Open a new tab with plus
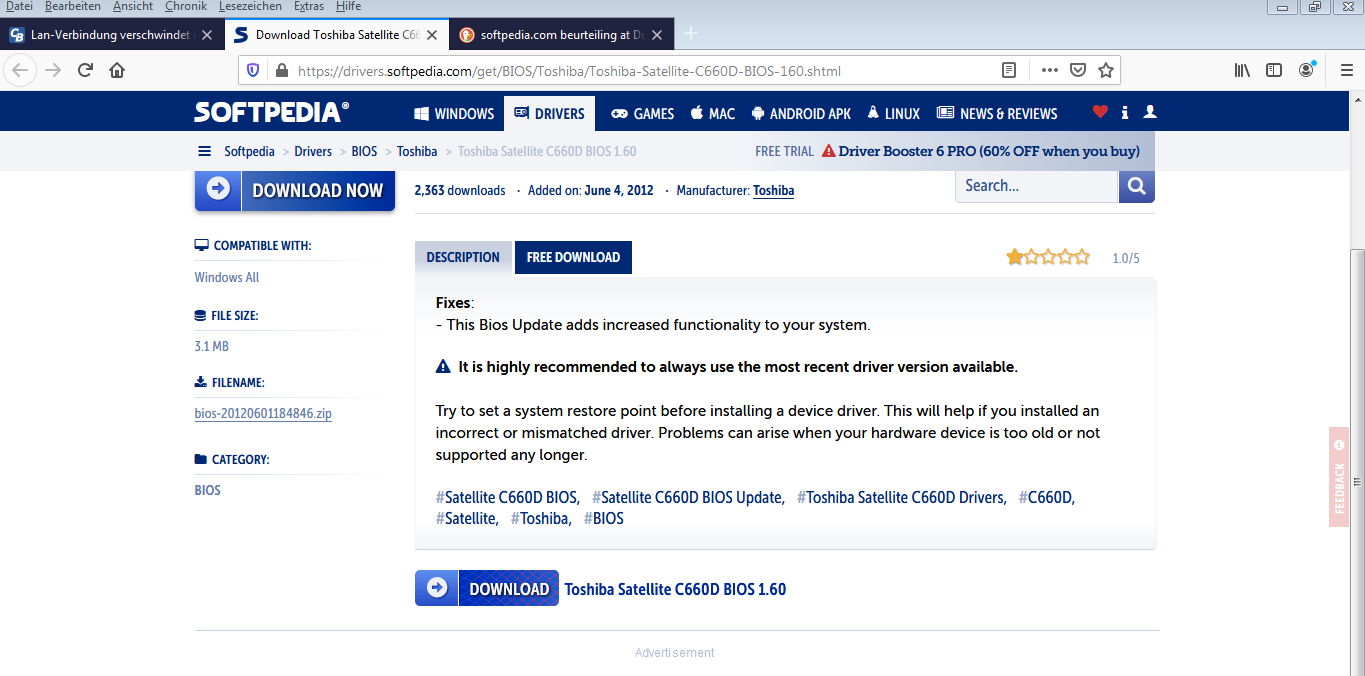Image resolution: width=1365 pixels, height=676 pixels. [x=690, y=34]
